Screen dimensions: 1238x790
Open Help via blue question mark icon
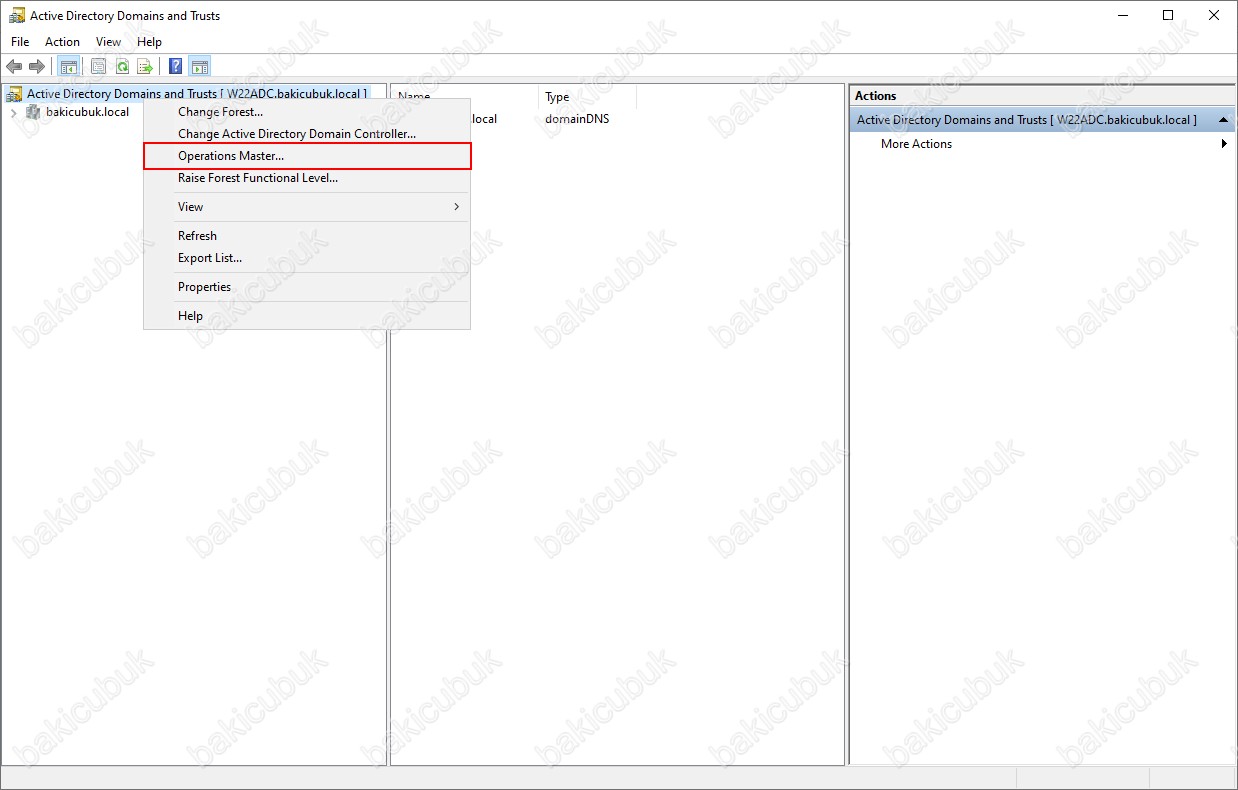(x=176, y=67)
